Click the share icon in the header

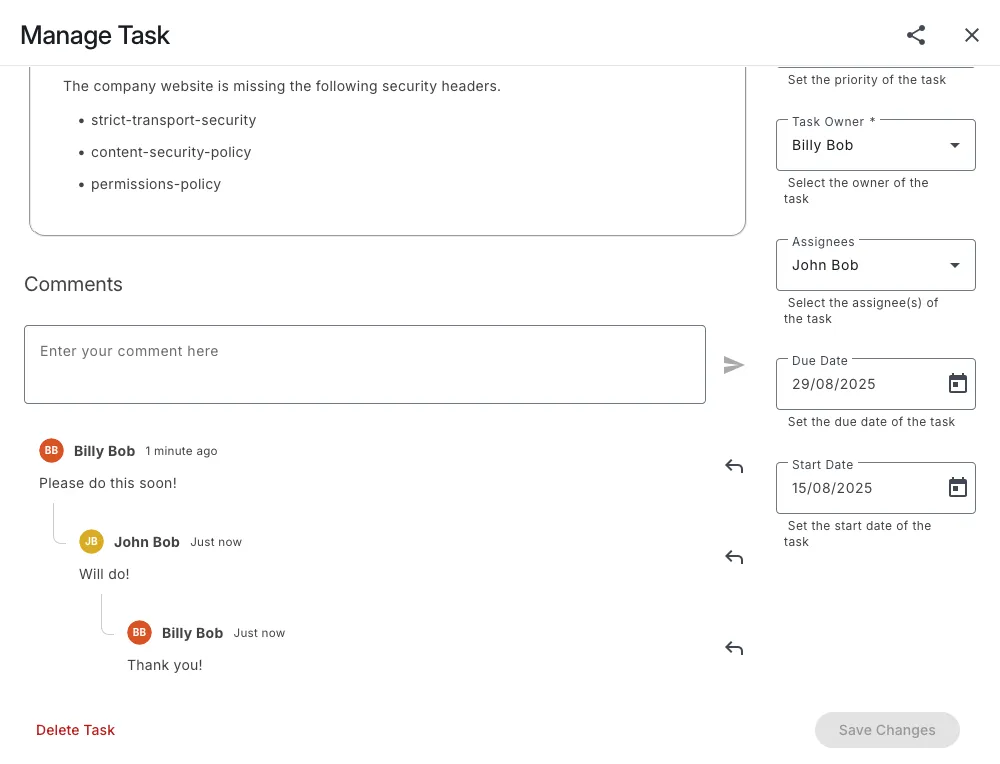tap(916, 35)
